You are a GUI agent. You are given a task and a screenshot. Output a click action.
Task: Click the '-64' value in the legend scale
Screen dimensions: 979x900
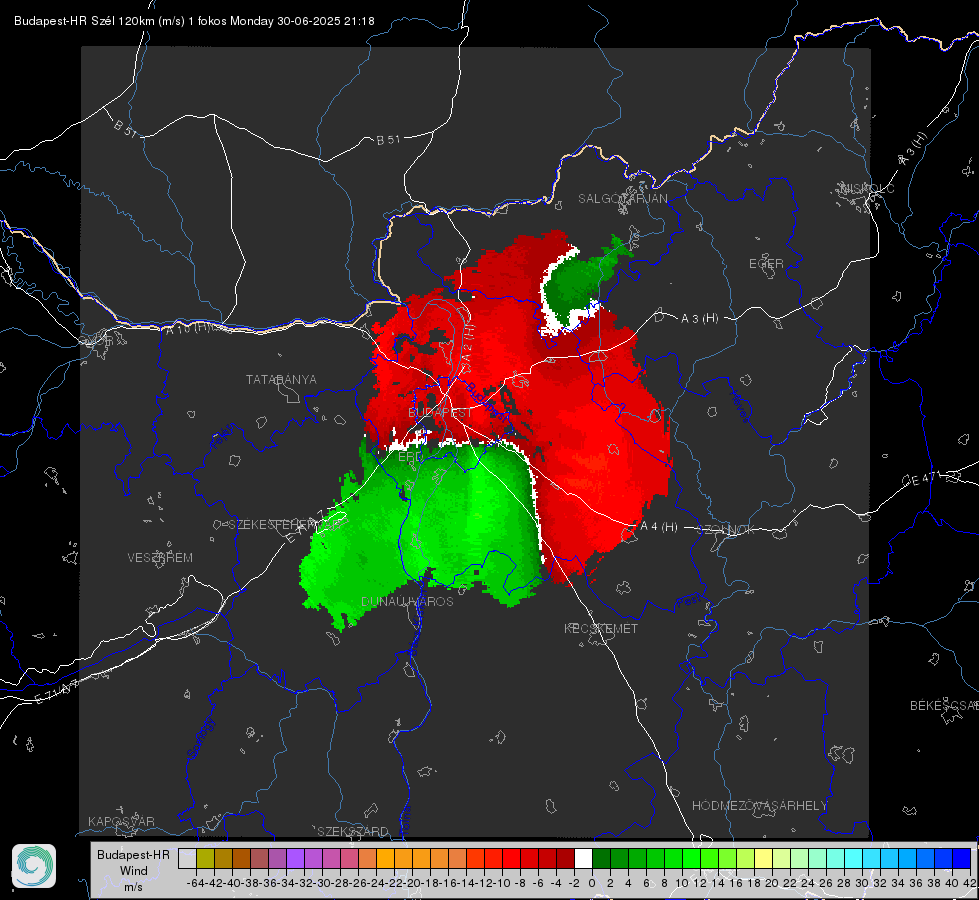(x=196, y=883)
